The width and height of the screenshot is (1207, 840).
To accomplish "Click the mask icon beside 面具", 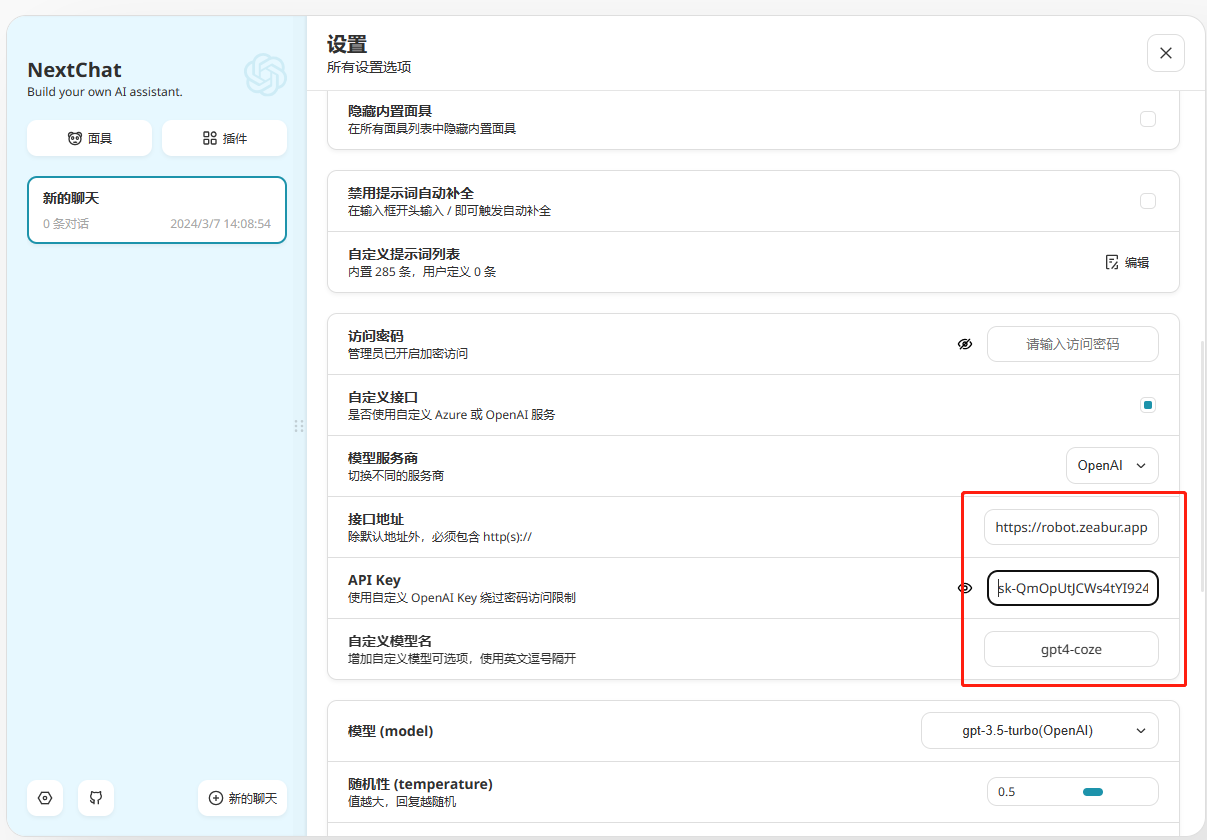I will (75, 138).
